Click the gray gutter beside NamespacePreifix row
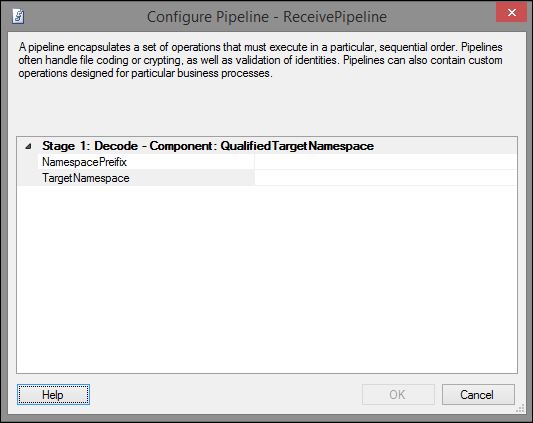Screen dimensions: 533x423 click(27, 162)
